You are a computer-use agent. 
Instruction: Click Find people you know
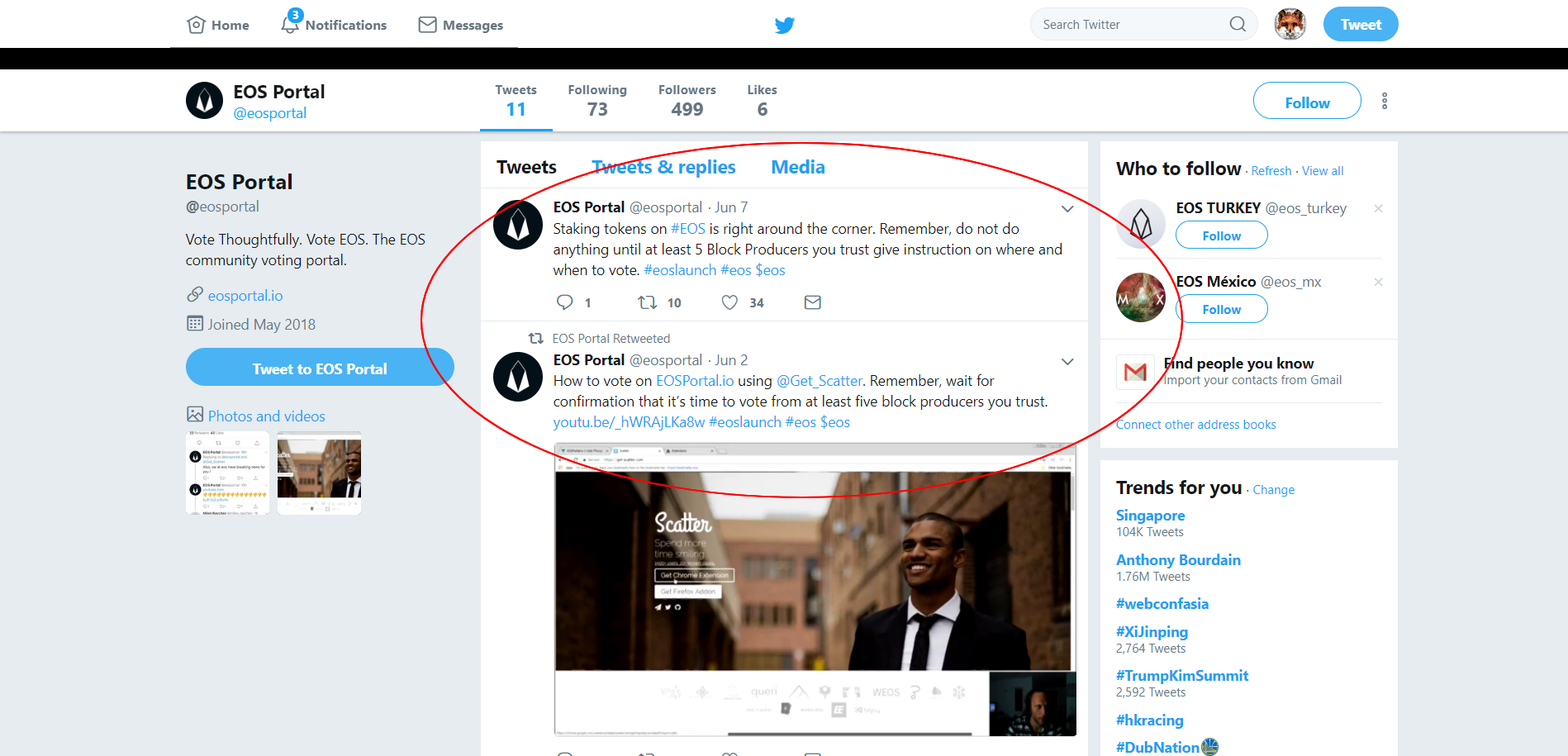(x=1238, y=364)
